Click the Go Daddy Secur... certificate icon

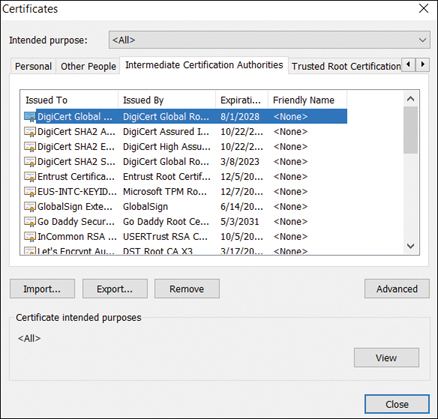(30, 222)
